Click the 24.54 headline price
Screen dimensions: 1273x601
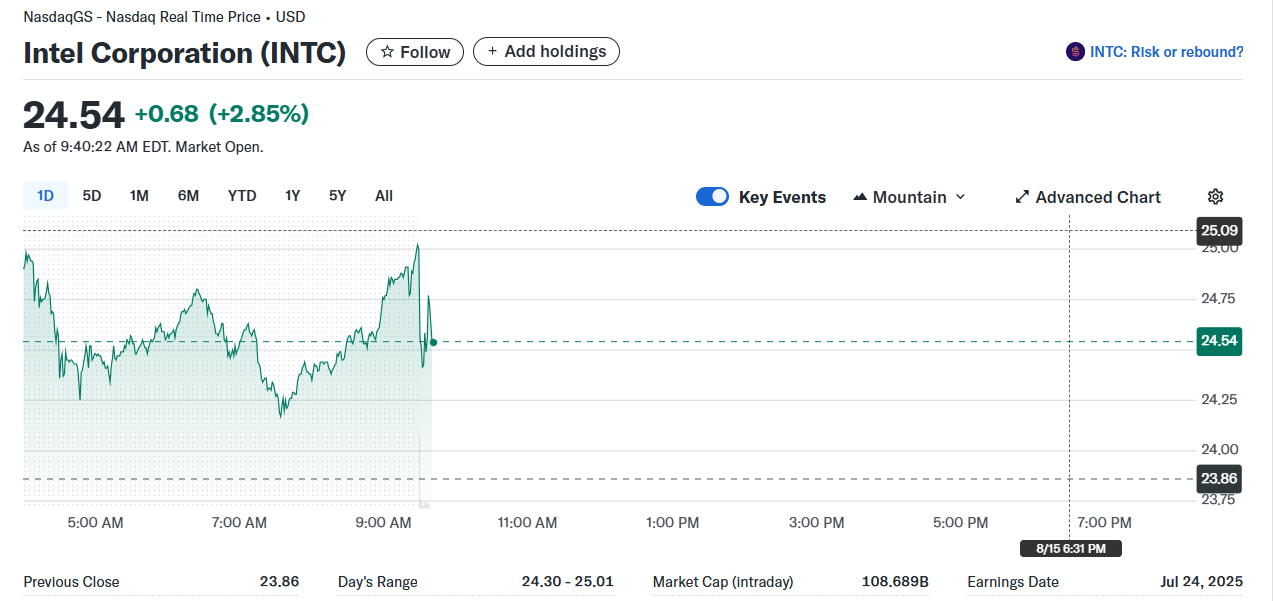(74, 115)
